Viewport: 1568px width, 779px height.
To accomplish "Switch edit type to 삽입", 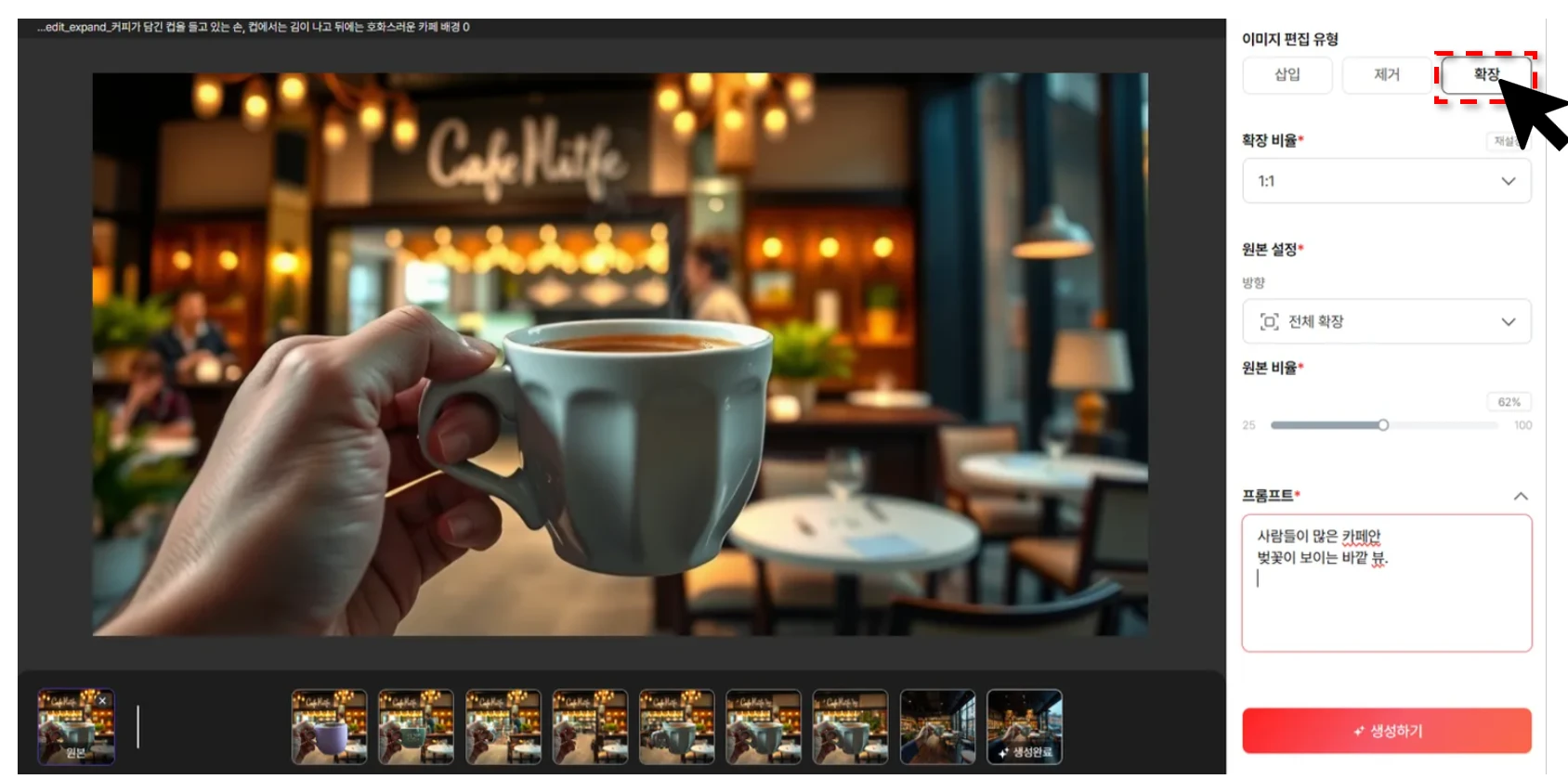I will point(1287,75).
